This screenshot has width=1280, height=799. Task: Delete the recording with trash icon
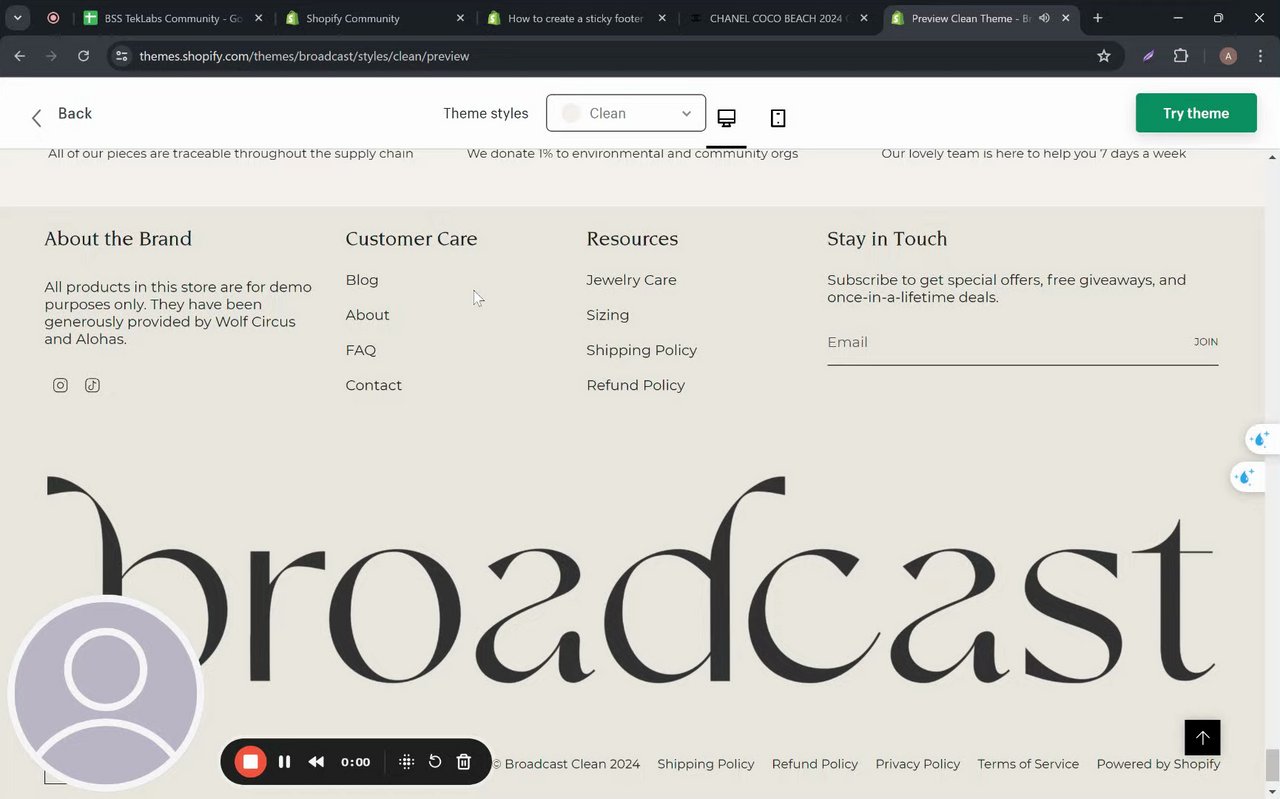[464, 762]
